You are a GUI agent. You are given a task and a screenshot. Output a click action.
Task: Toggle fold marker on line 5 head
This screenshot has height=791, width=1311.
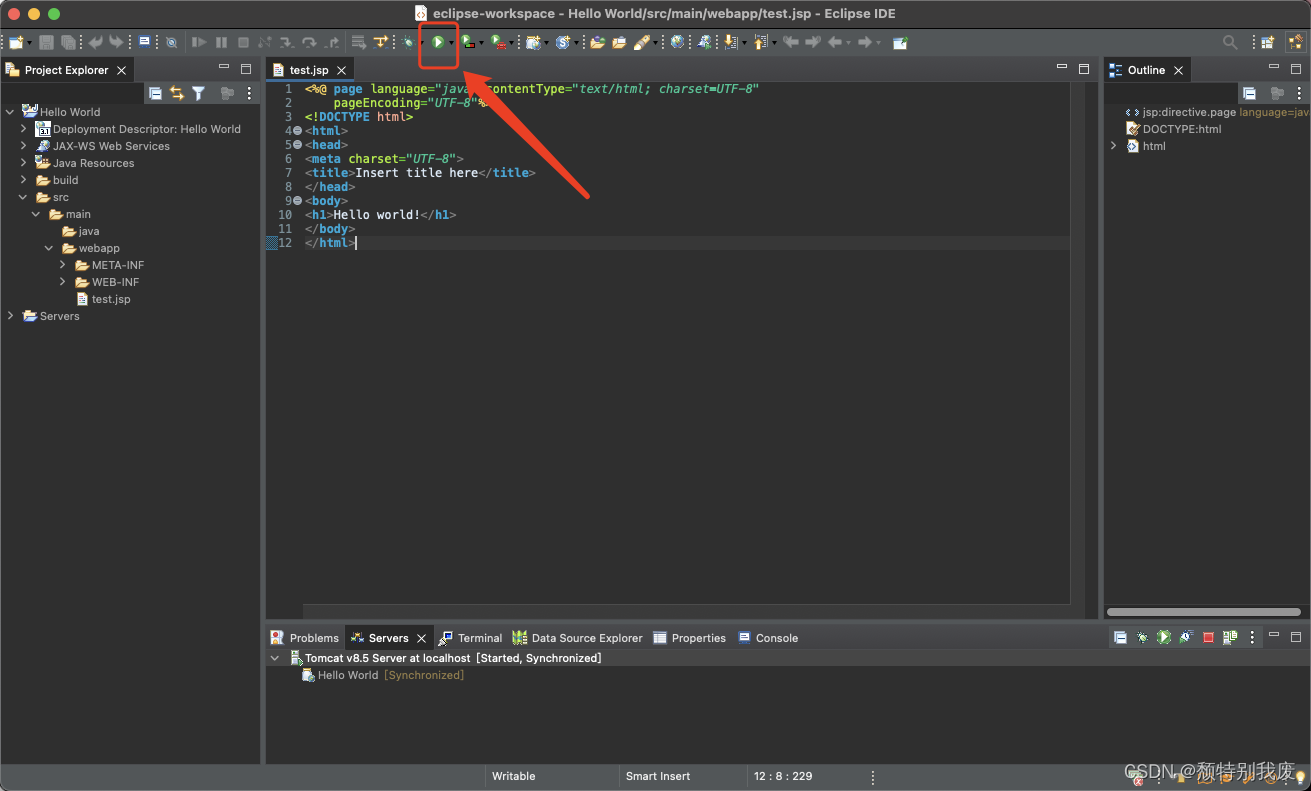pos(297,145)
